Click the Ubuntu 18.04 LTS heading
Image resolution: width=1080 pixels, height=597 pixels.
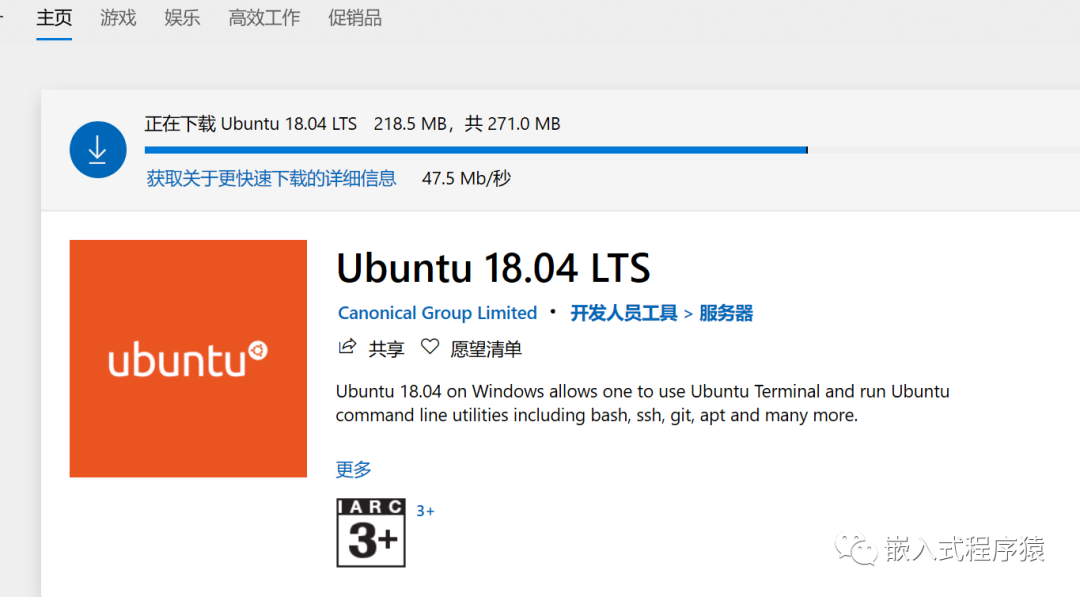(x=493, y=268)
